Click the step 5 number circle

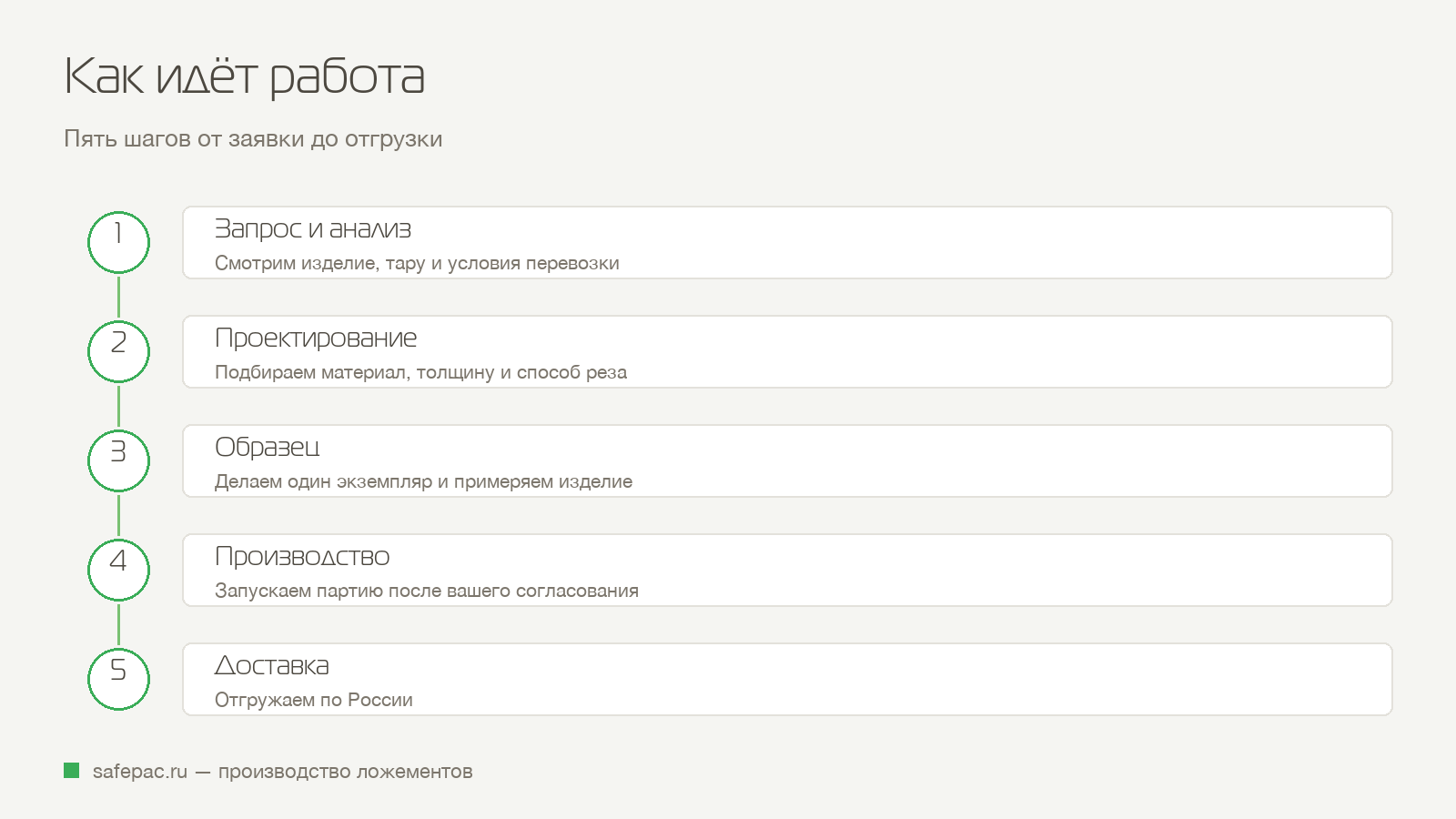point(118,679)
